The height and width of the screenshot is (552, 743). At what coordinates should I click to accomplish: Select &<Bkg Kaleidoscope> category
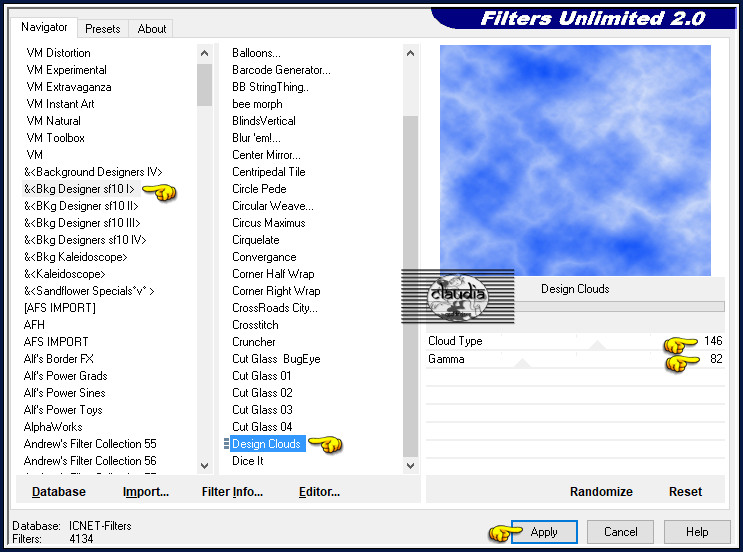(76, 257)
